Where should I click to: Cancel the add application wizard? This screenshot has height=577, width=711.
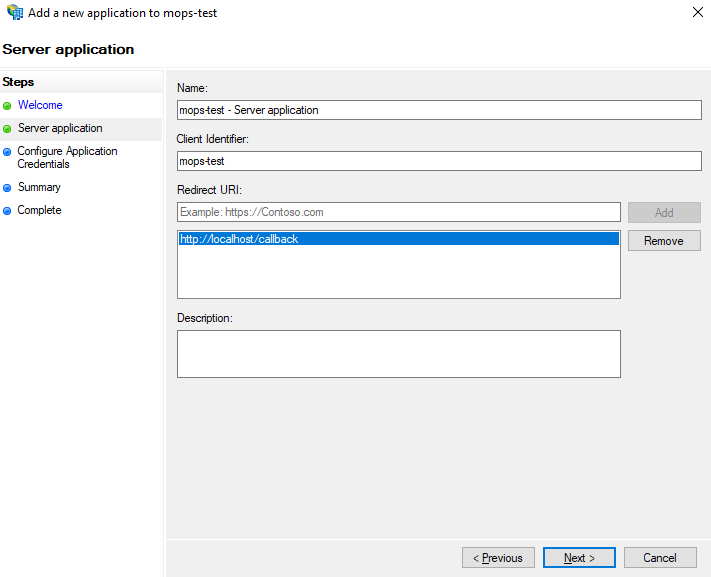[x=660, y=558]
